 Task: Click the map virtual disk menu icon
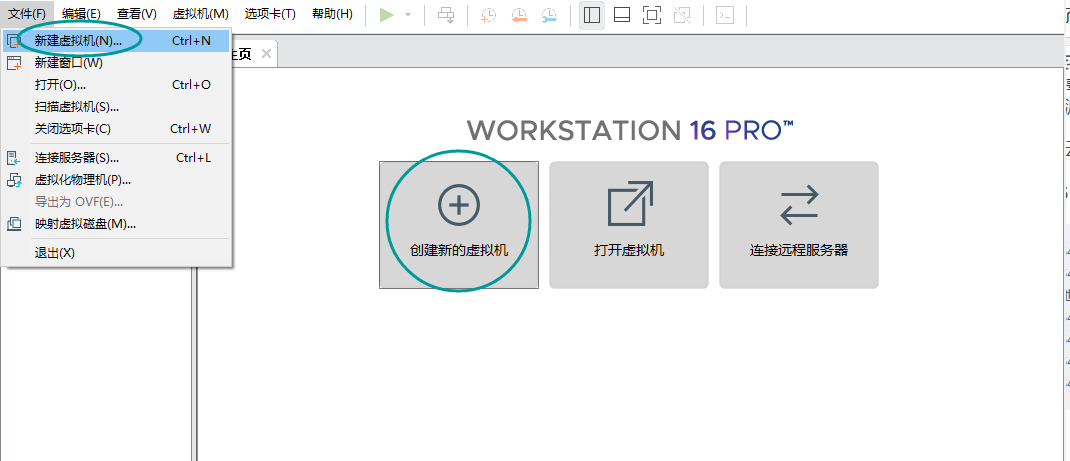14,224
